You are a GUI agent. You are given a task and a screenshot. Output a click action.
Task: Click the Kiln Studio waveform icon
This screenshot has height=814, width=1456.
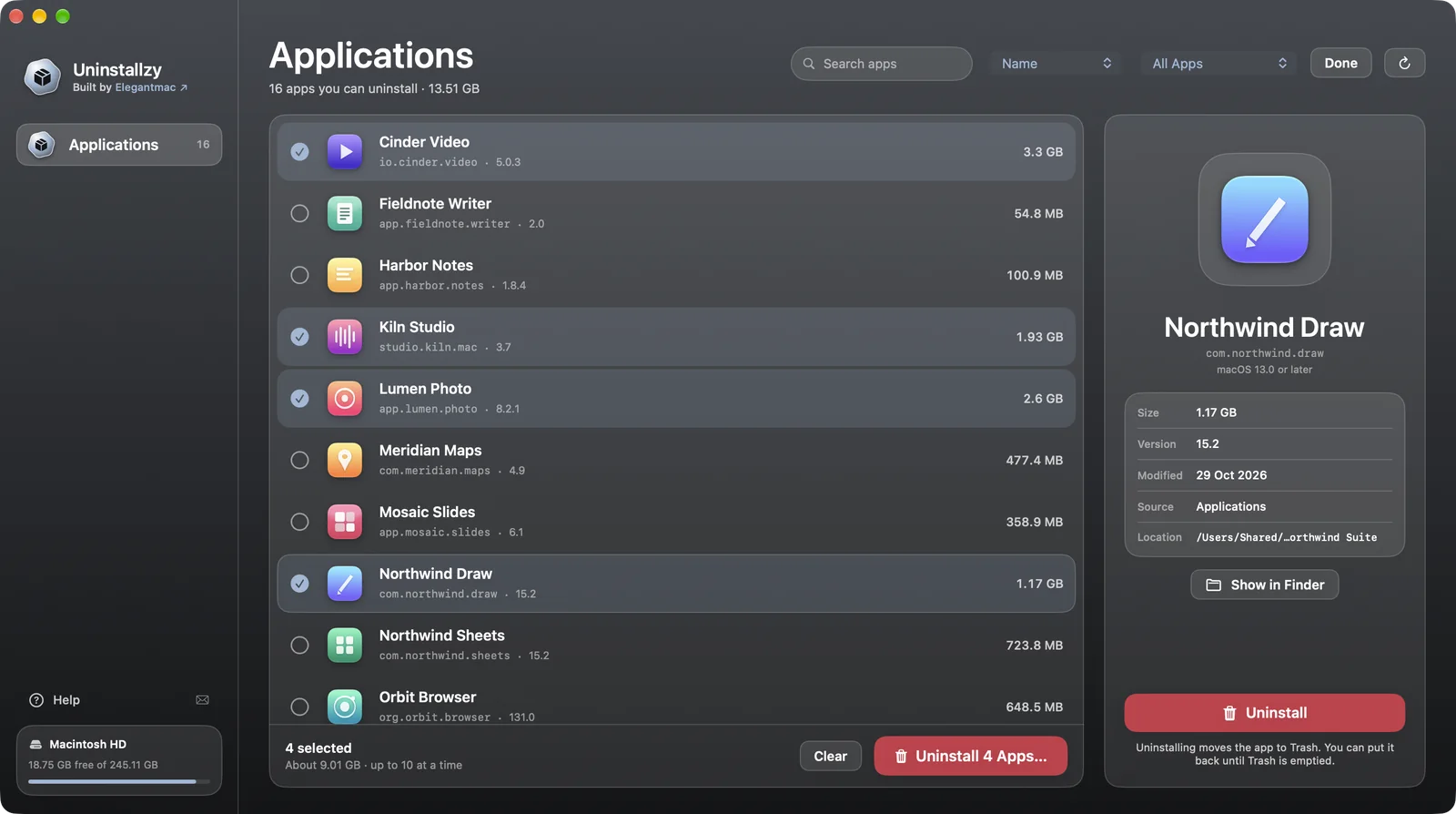345,337
